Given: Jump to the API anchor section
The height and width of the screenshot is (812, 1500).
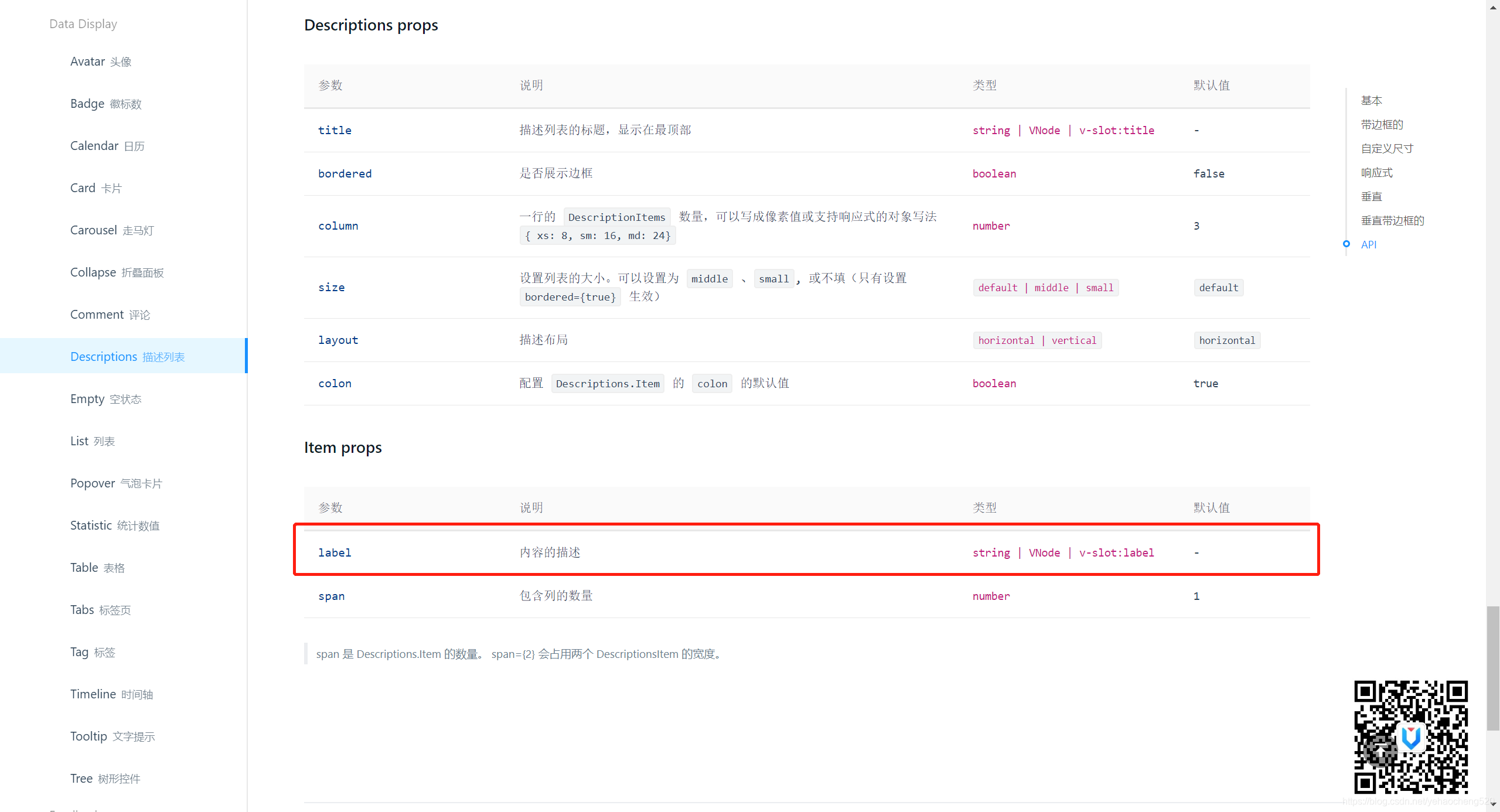Looking at the screenshot, I should (x=1369, y=244).
